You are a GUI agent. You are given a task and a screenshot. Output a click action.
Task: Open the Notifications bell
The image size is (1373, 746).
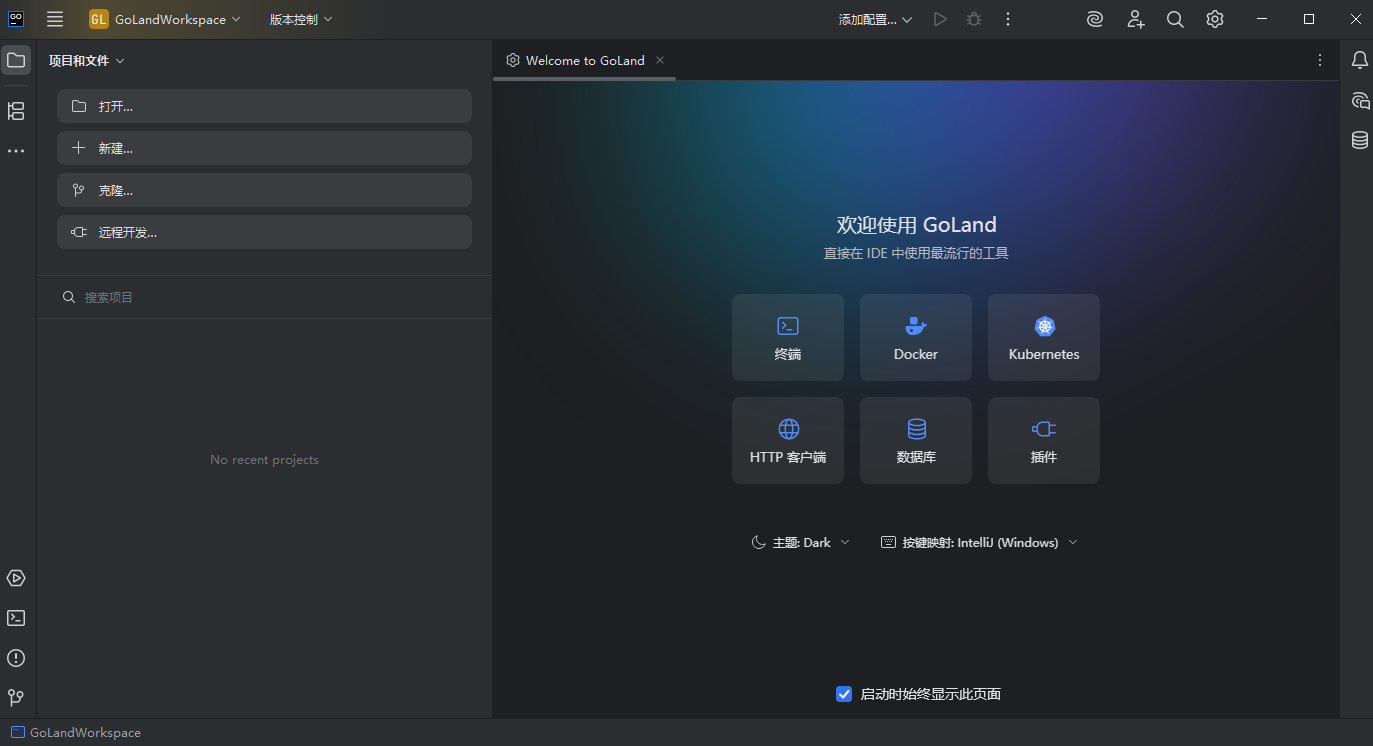pyautogui.click(x=1360, y=60)
